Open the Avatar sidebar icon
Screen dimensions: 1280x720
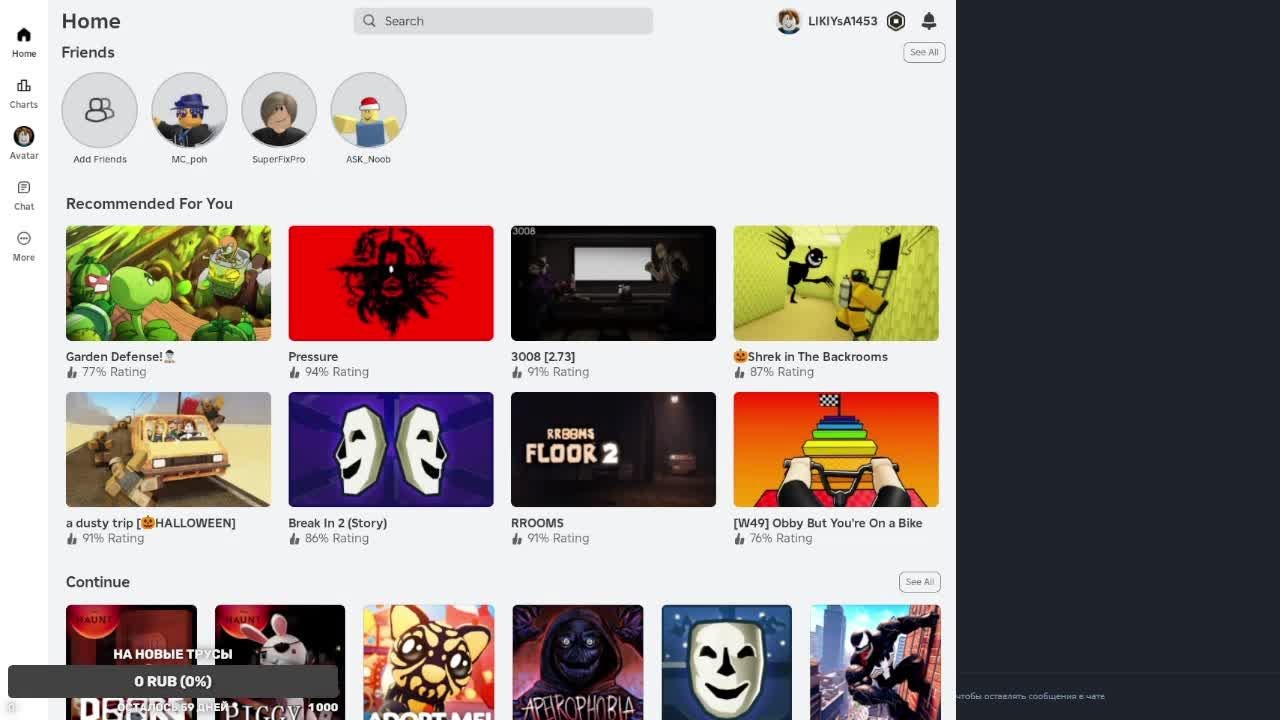point(24,136)
